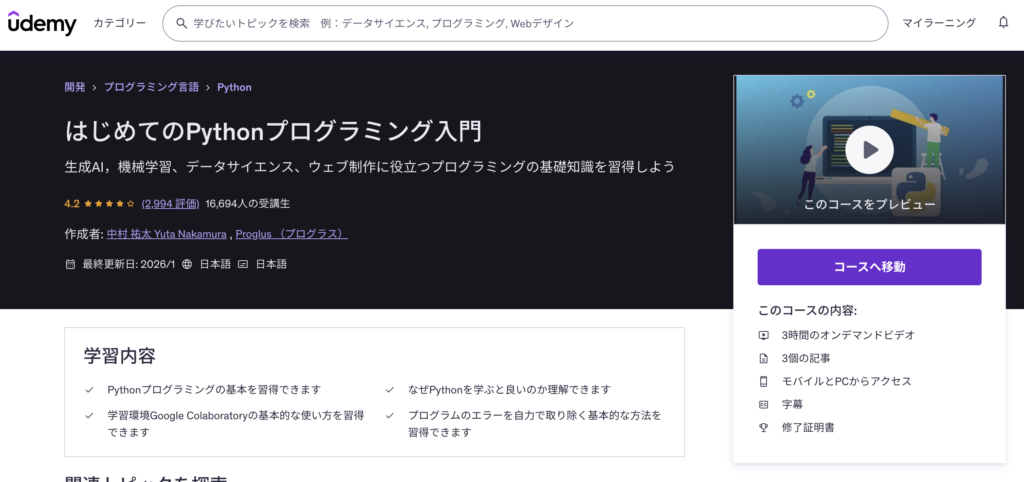Click the globe language icon

[187, 265]
